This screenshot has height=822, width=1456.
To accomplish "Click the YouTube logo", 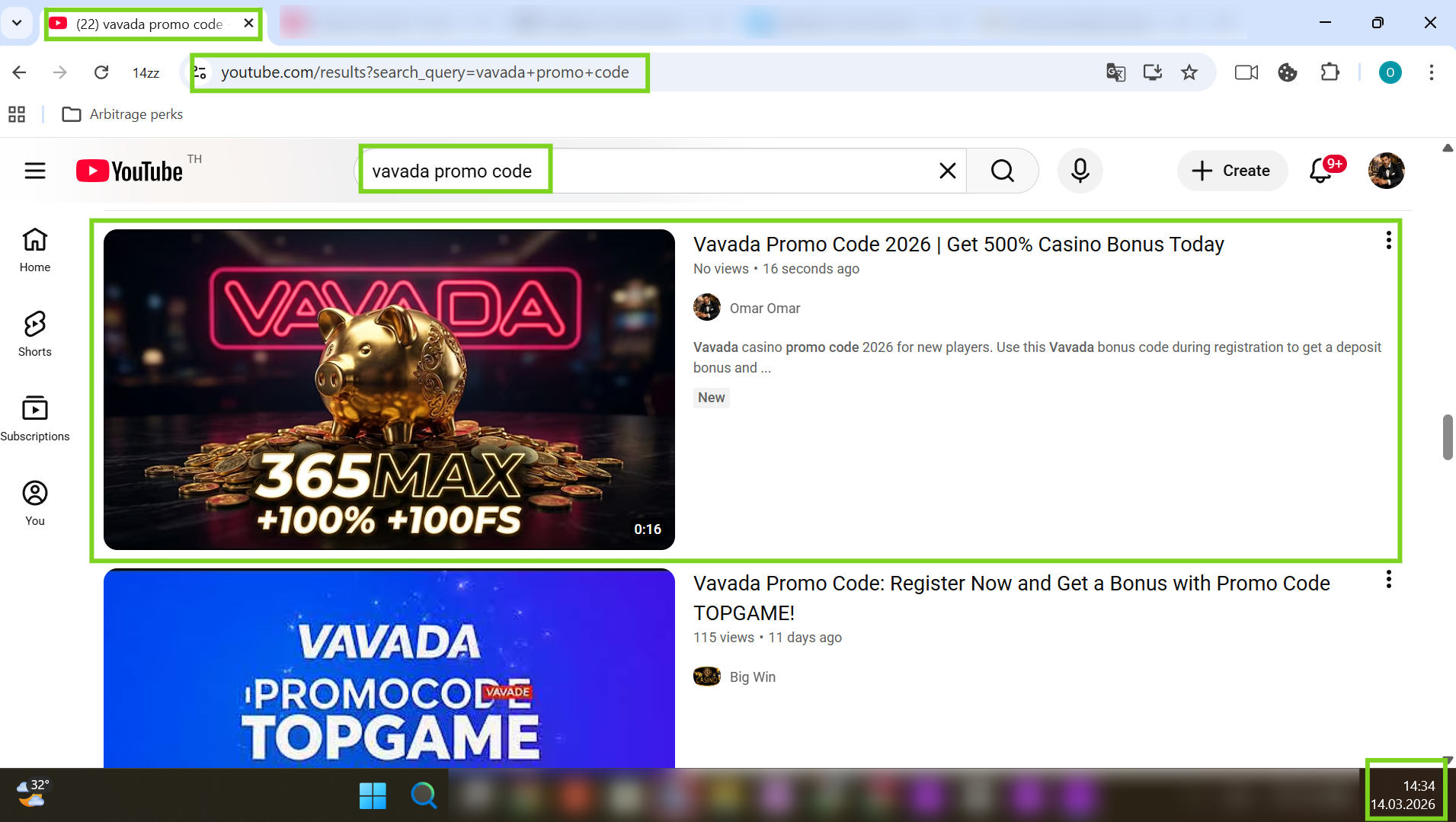I will tap(130, 171).
